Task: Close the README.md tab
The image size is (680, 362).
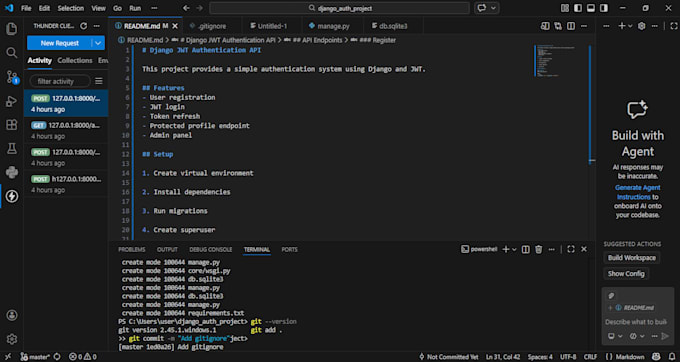Action: 175,26
